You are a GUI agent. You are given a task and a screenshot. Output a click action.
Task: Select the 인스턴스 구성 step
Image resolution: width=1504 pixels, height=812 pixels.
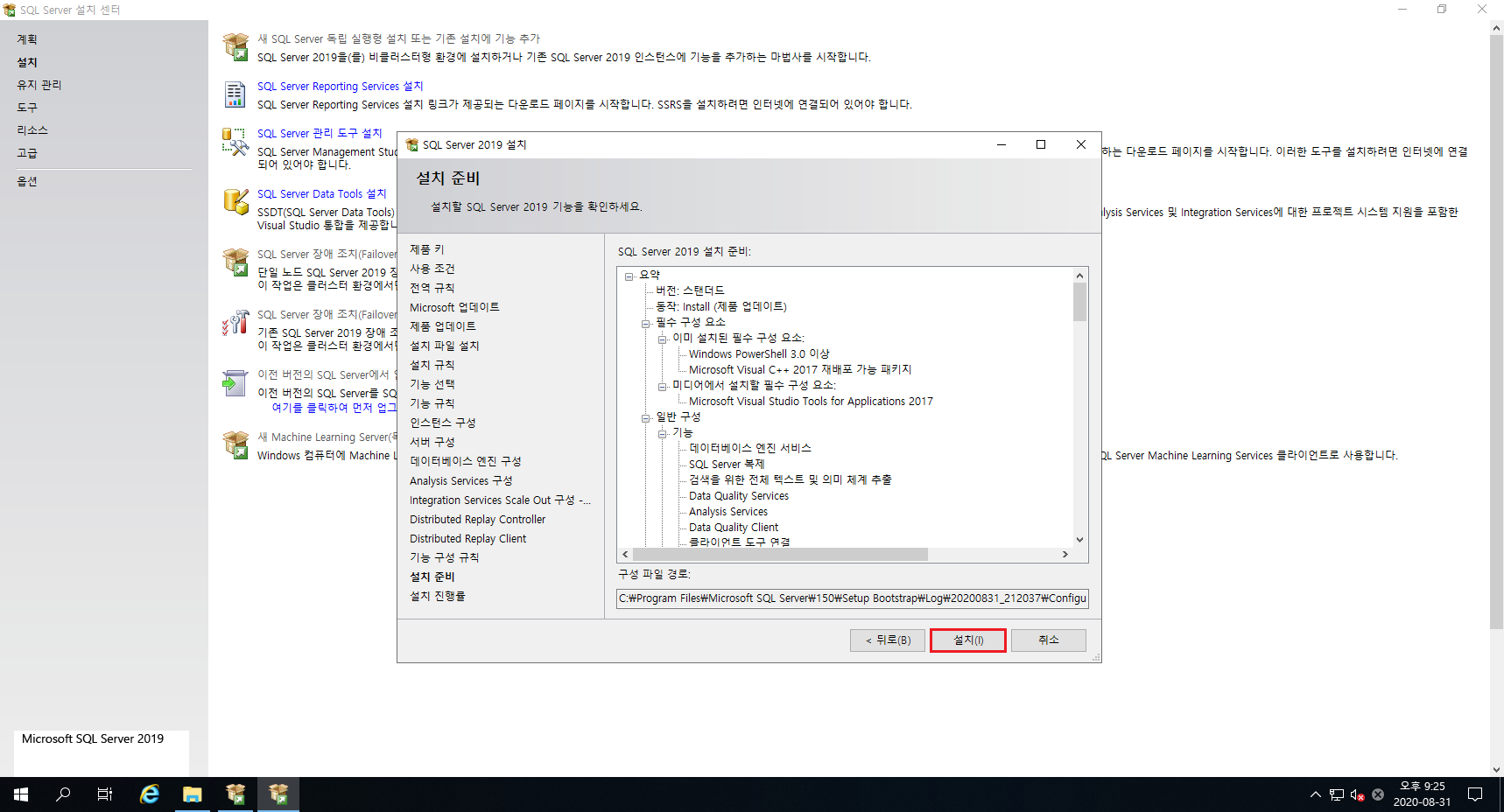443,423
